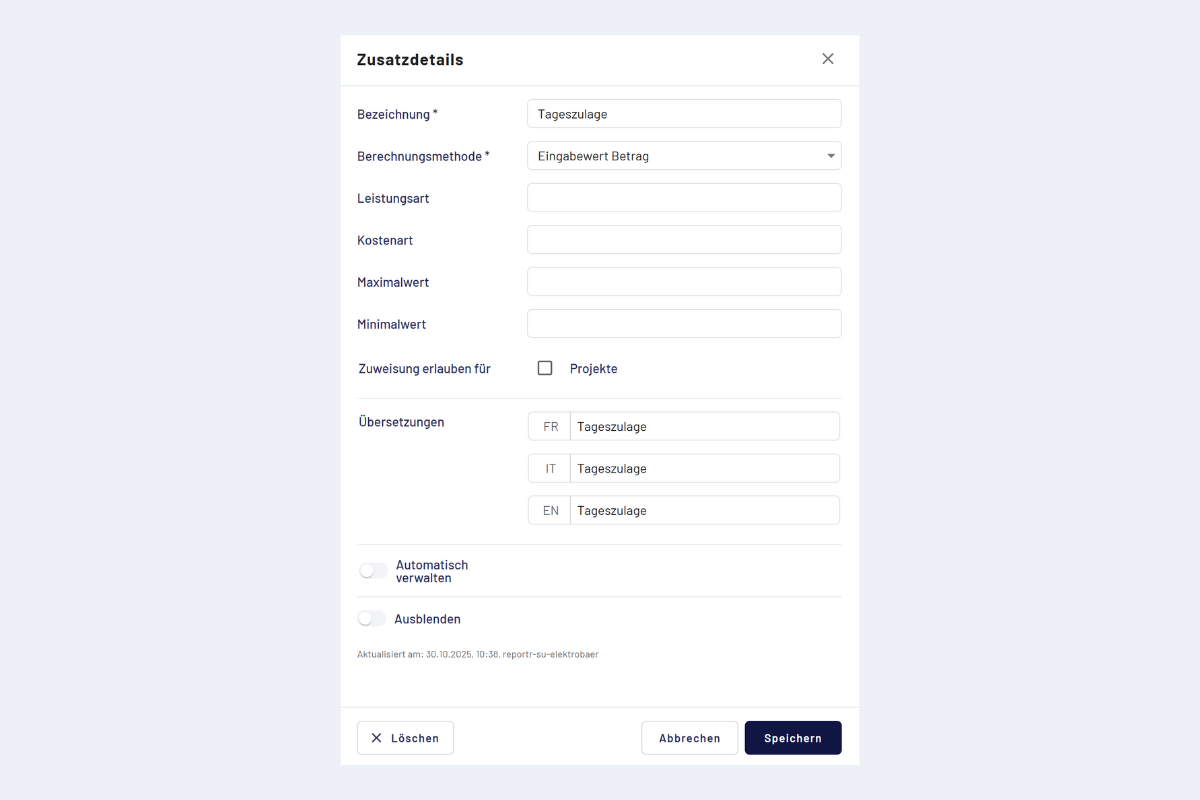This screenshot has height=800, width=1200.
Task: Edit the EN translation field
Action: 704,511
